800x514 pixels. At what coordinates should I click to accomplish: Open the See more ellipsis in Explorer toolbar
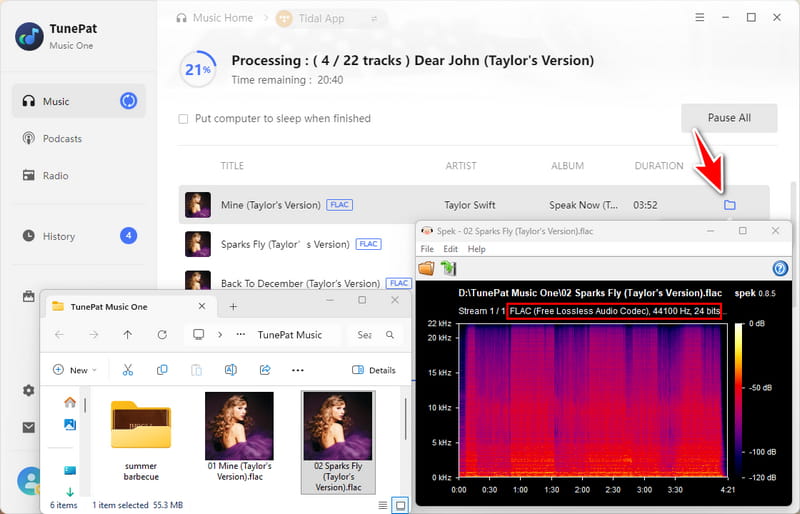pyautogui.click(x=298, y=370)
